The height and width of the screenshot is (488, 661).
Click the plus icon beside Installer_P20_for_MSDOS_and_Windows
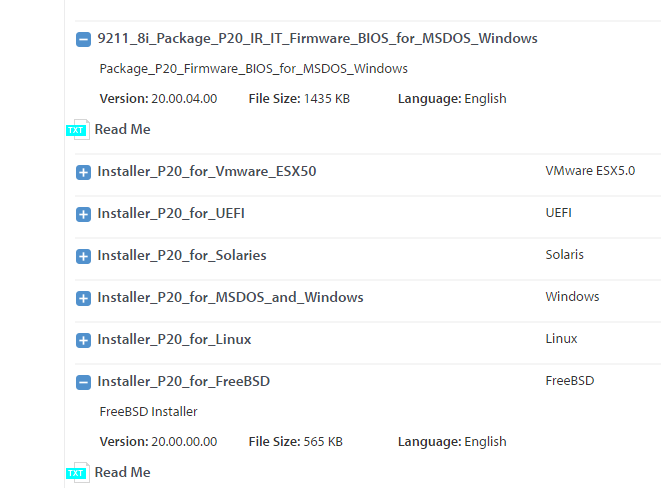pyautogui.click(x=83, y=298)
